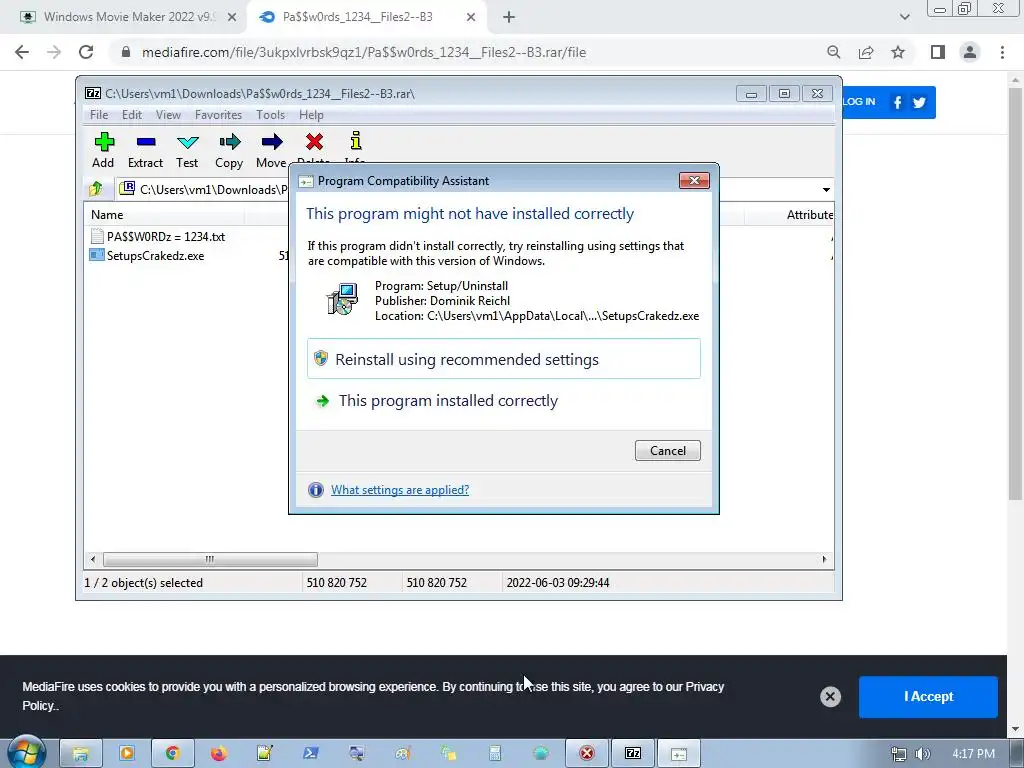Click the mediafire.com address bar URL
This screenshot has height=768, width=1024.
click(364, 52)
